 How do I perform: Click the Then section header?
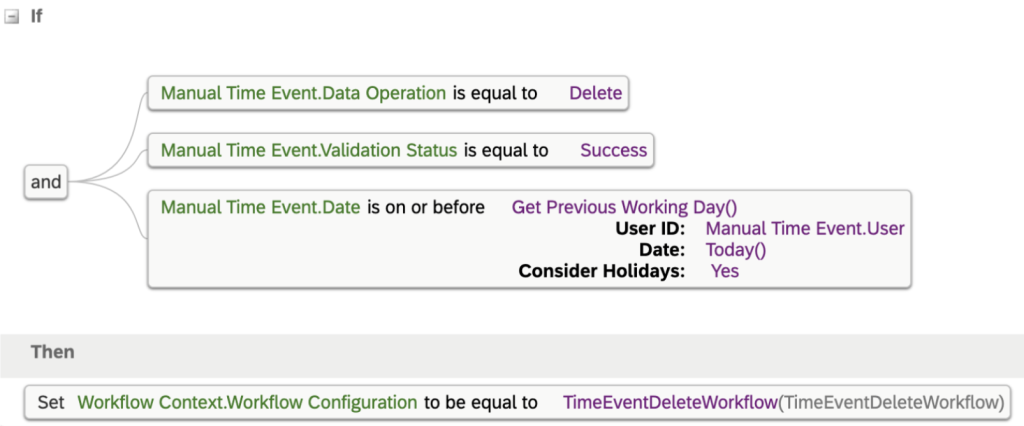[52, 352]
